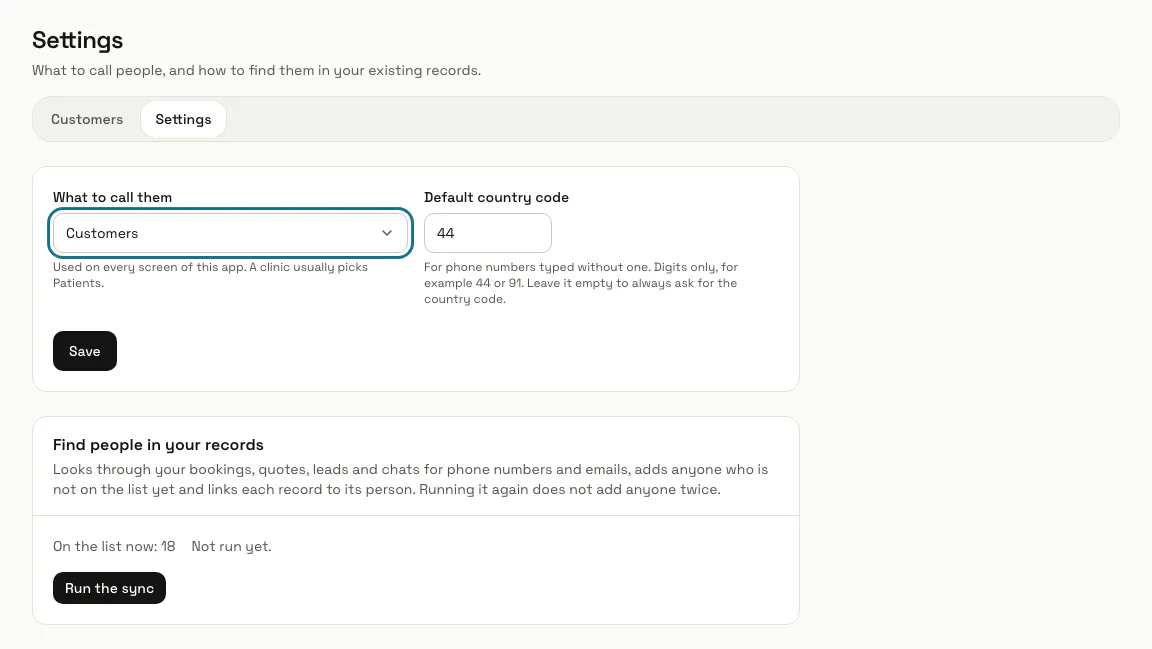Click the subtitle under Settings heading
The width and height of the screenshot is (1152, 649).
coord(256,71)
